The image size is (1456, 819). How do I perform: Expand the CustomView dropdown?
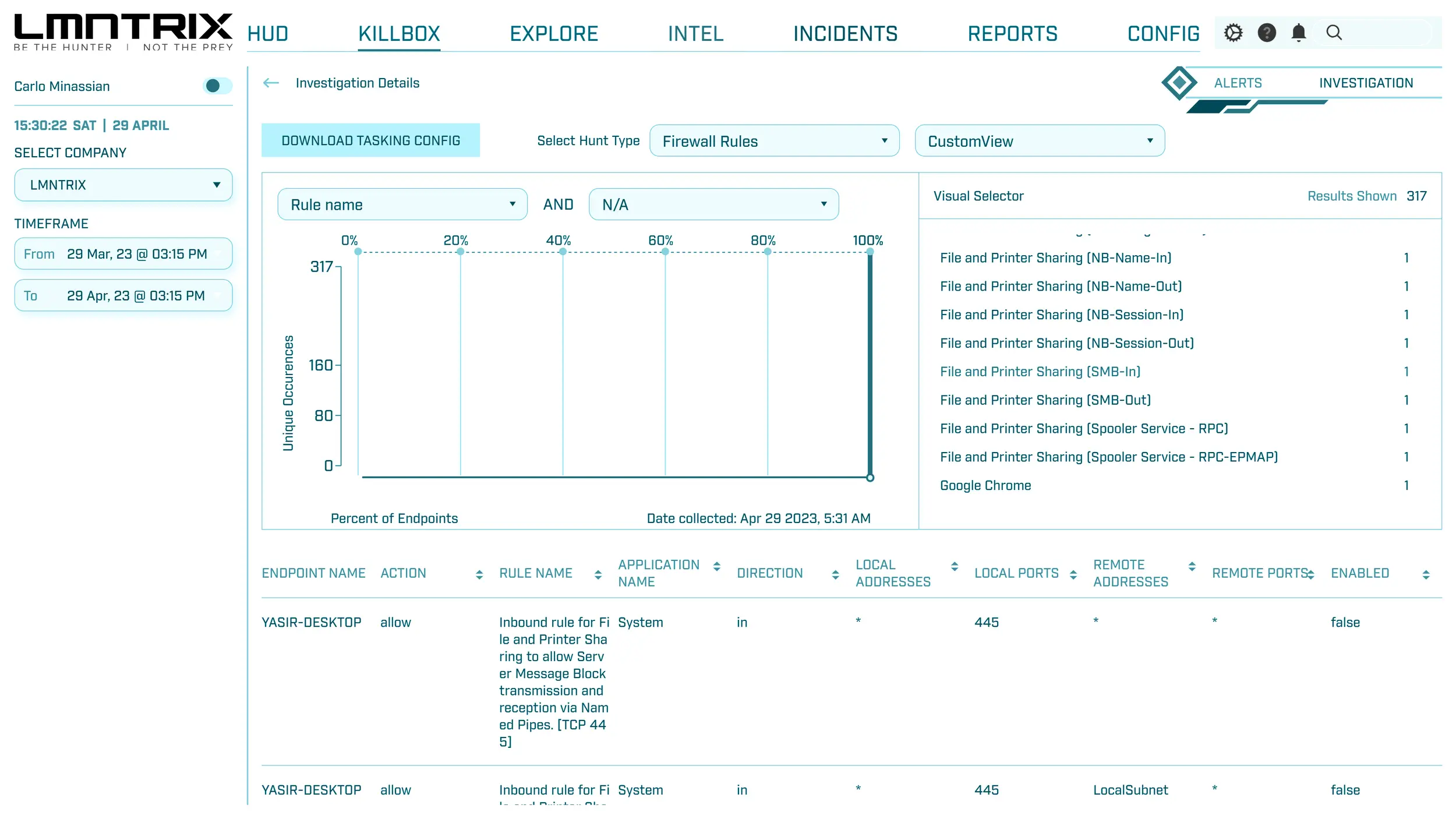pyautogui.click(x=1039, y=141)
